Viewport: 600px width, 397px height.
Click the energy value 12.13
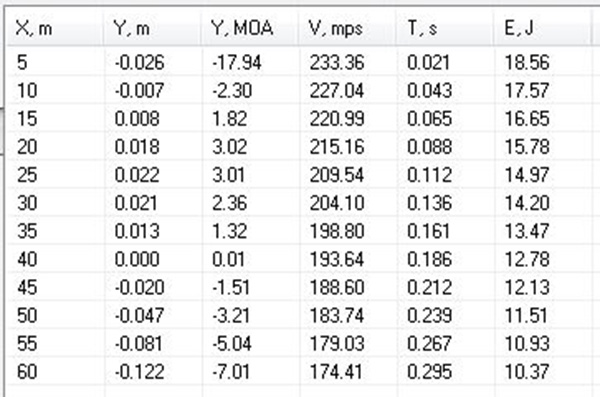[527, 287]
